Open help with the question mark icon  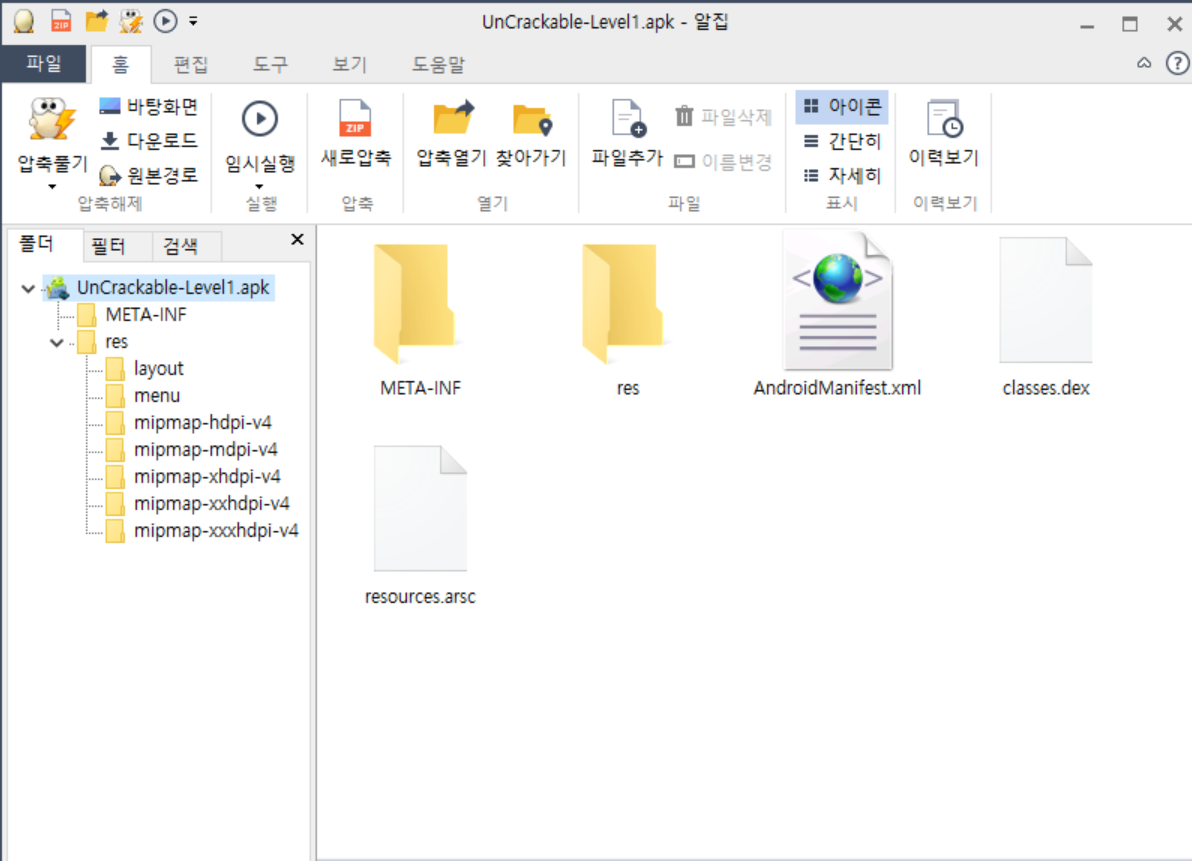pyautogui.click(x=1177, y=63)
